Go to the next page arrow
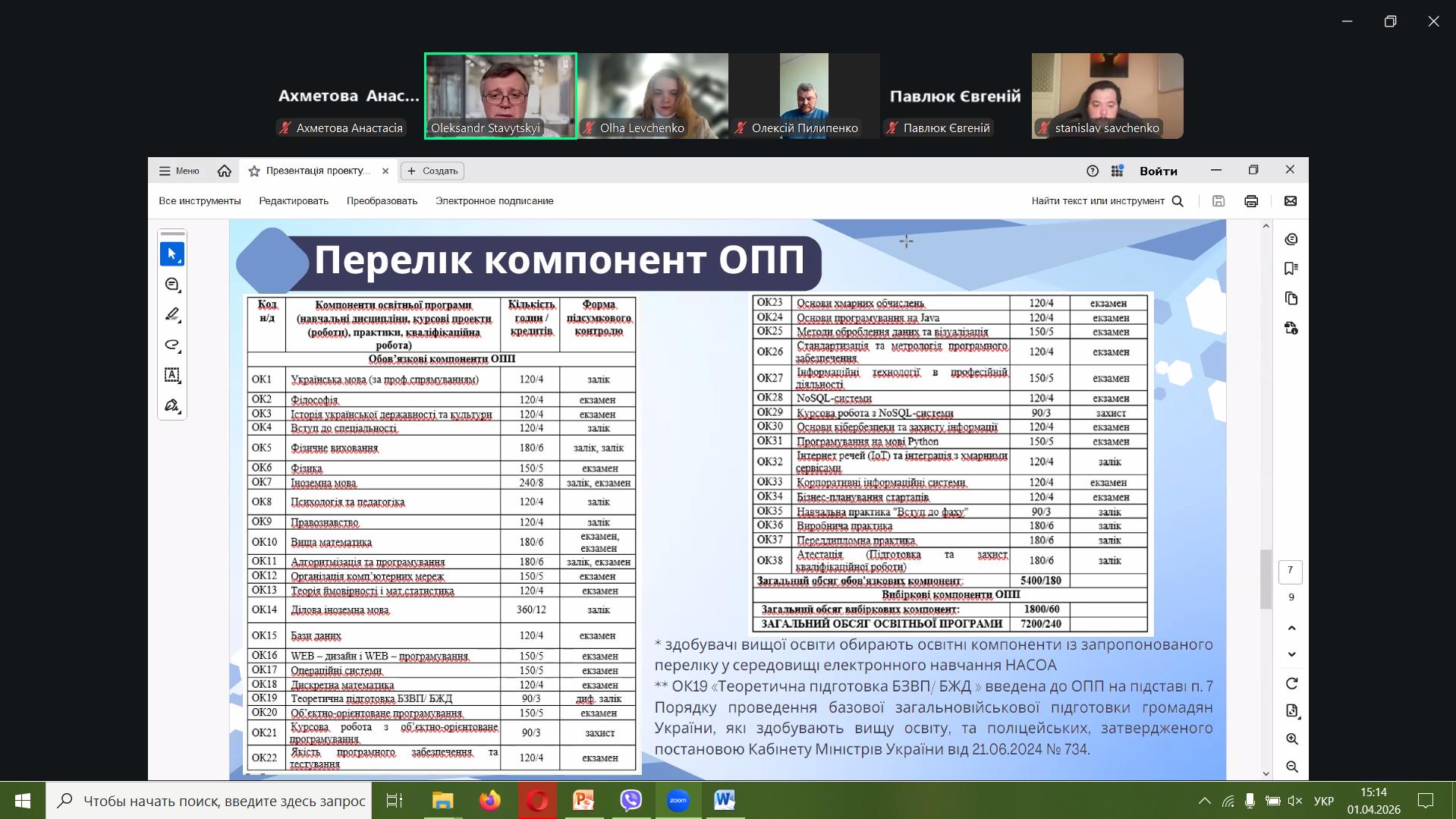The width and height of the screenshot is (1456, 819). 1291,654
